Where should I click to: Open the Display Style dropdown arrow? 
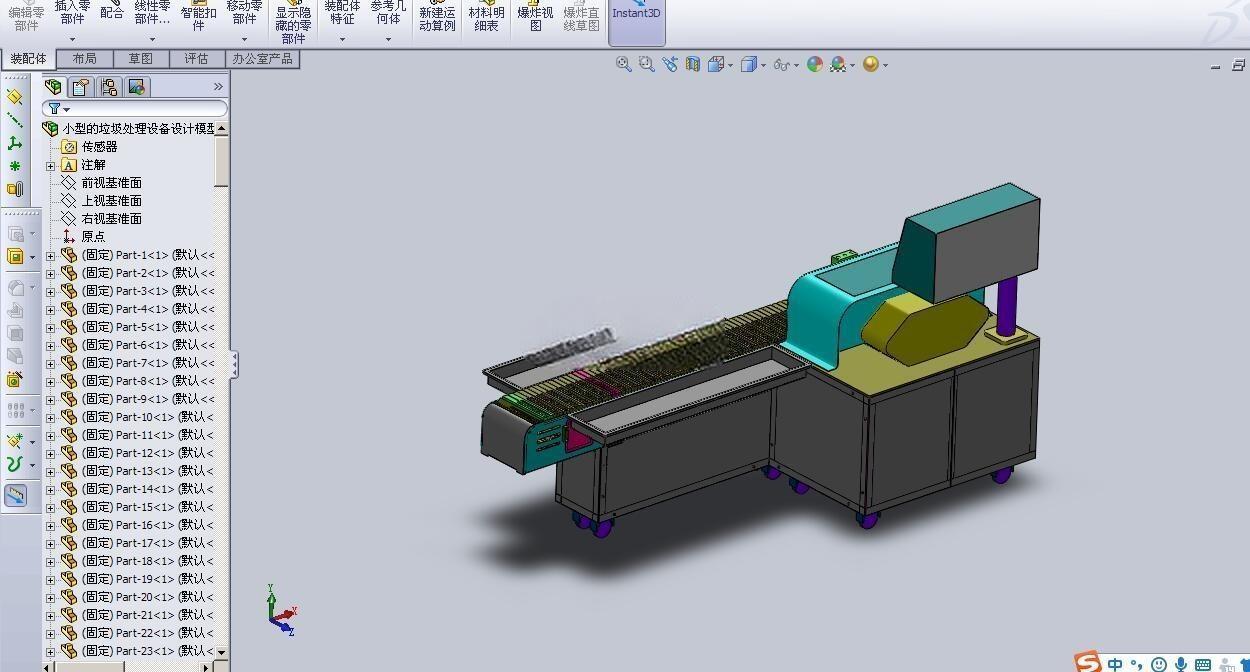pos(764,65)
